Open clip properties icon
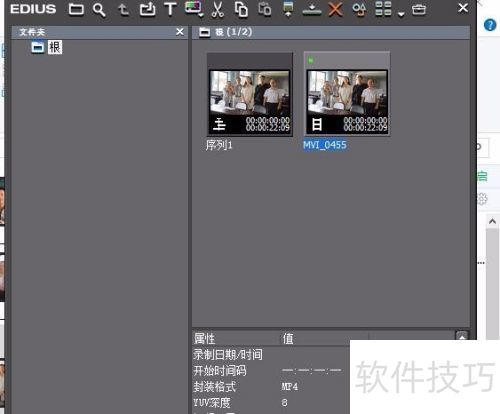 tap(359, 9)
